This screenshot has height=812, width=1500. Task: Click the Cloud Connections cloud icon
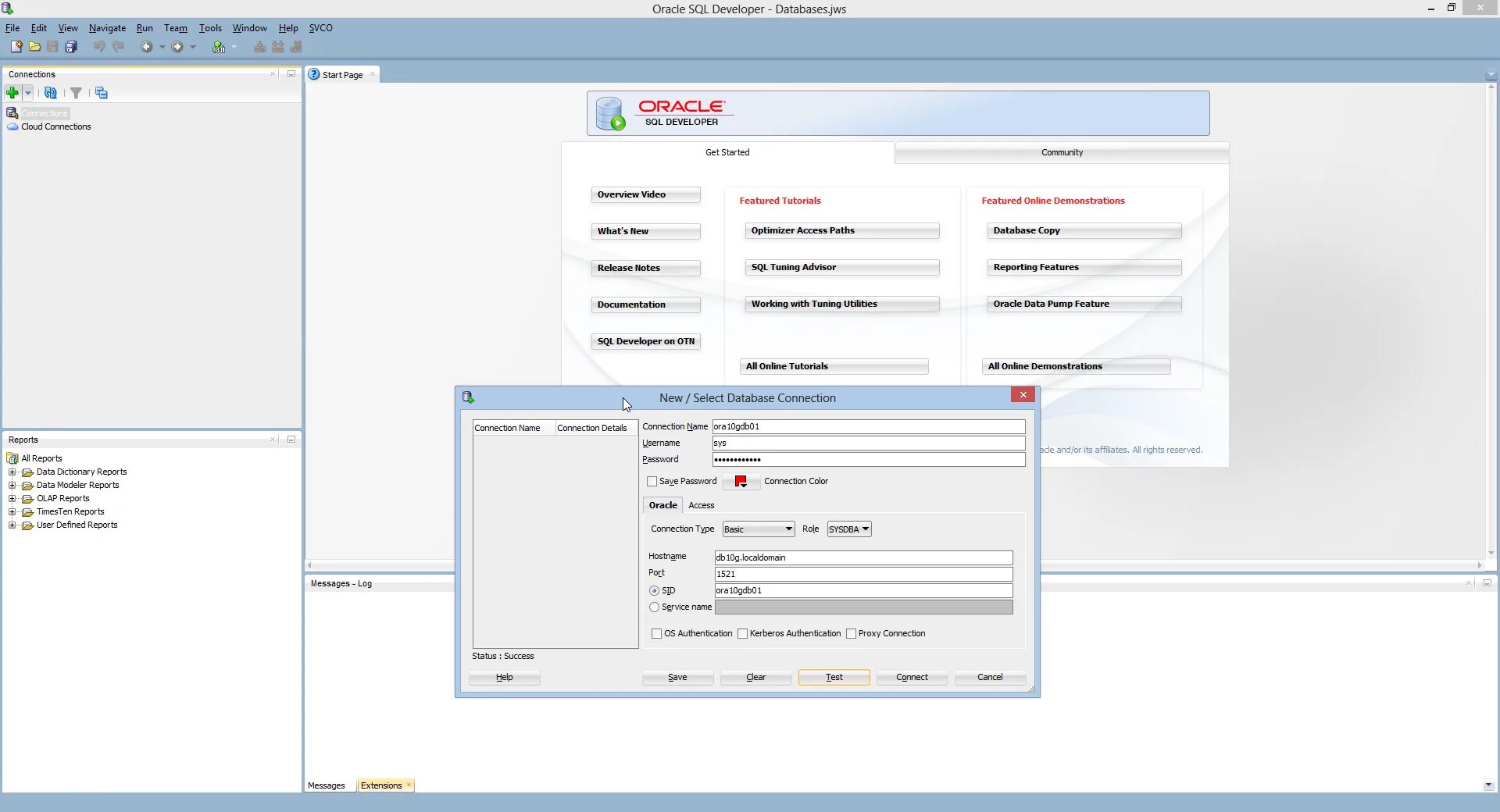(x=12, y=126)
